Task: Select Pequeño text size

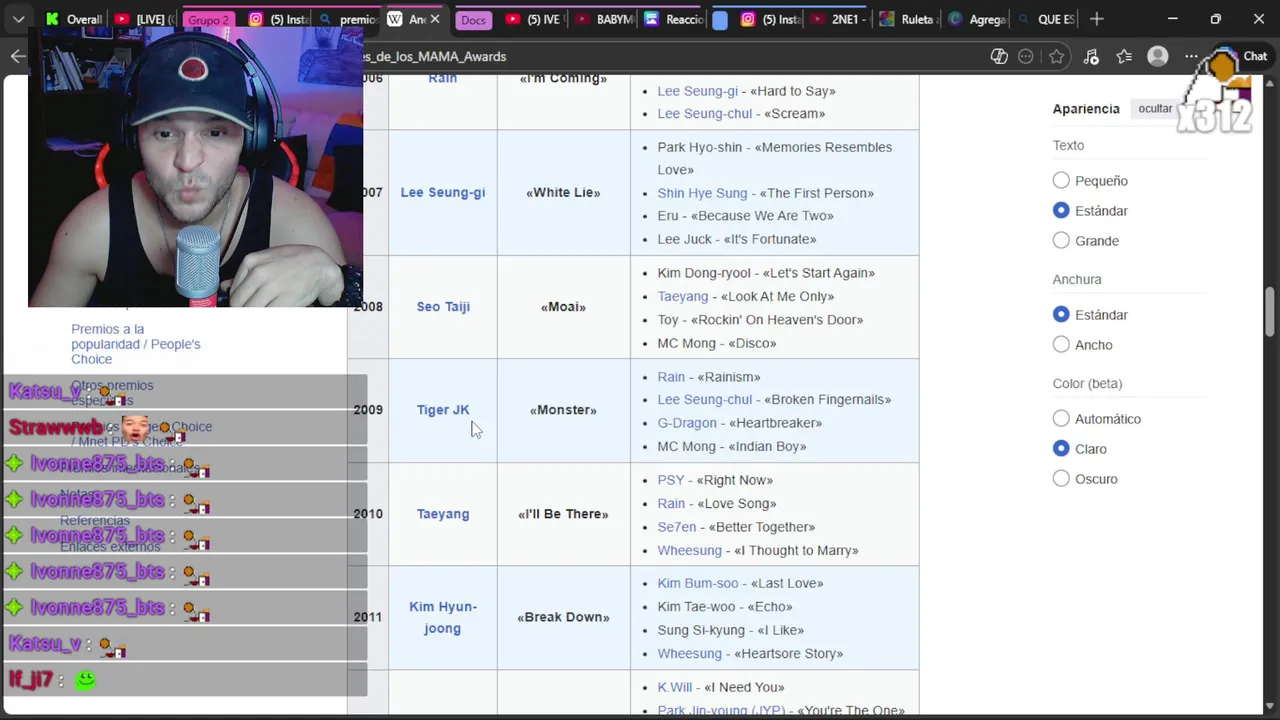Action: pos(1061,180)
